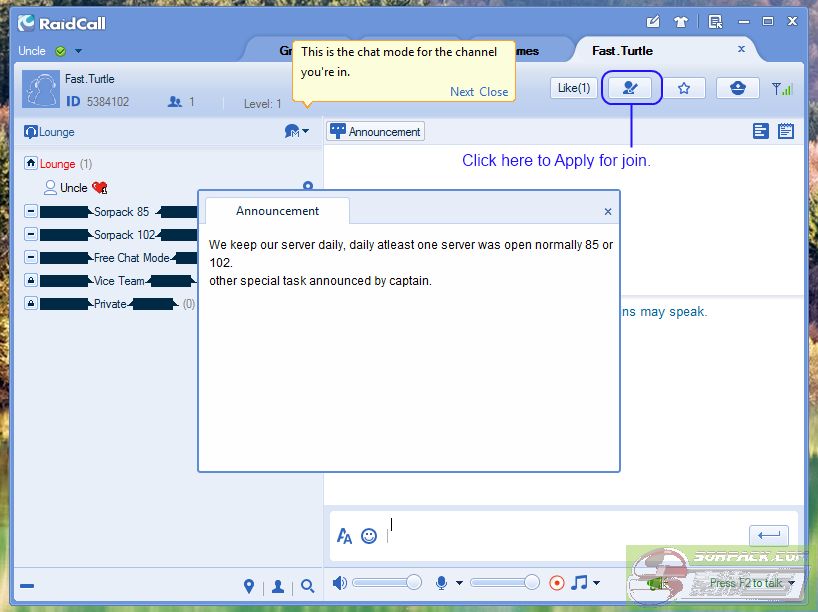
Task: Collapse the Free Chat Mode channel group
Action: (31, 257)
